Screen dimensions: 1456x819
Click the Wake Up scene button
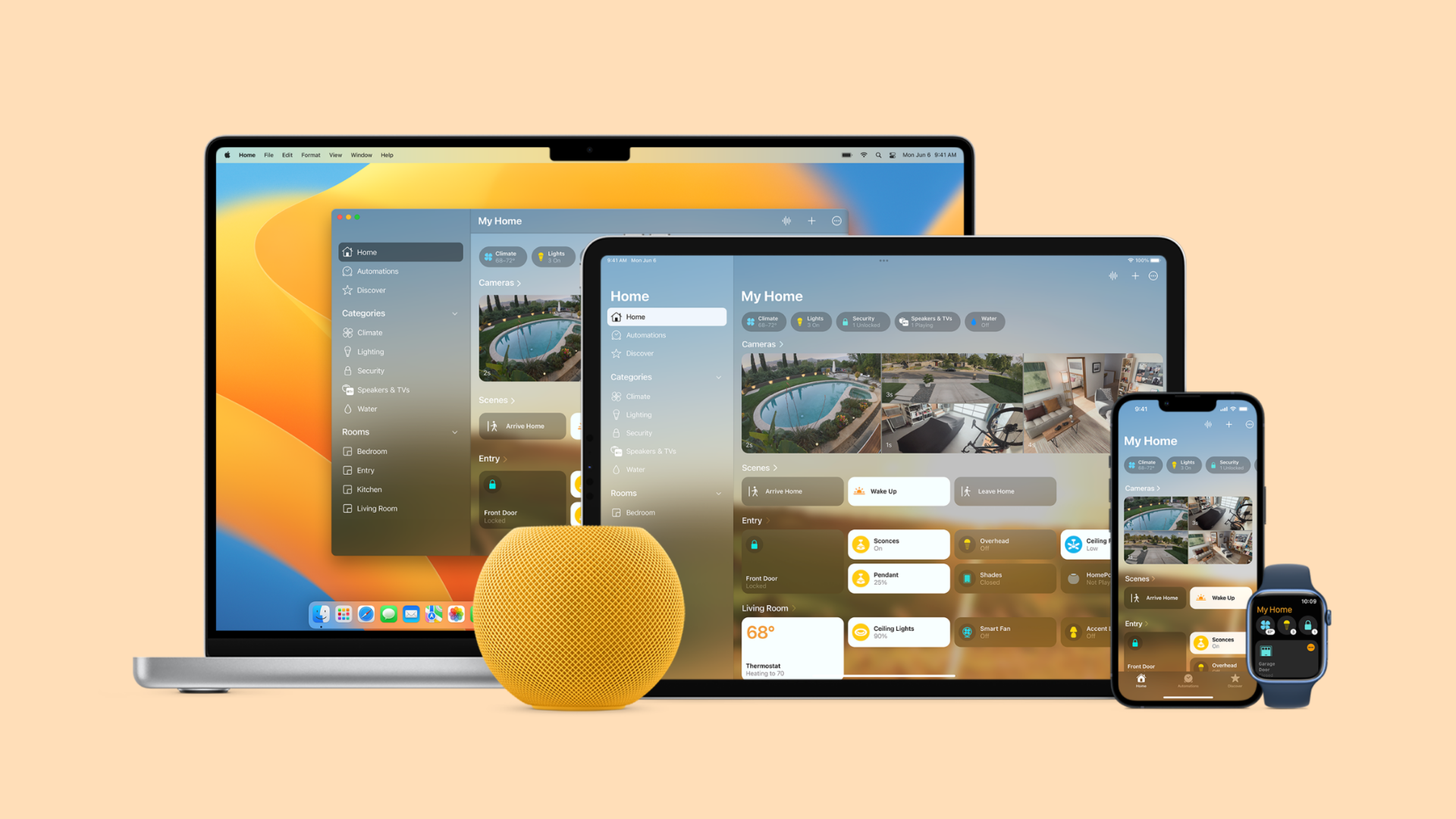[x=897, y=490]
